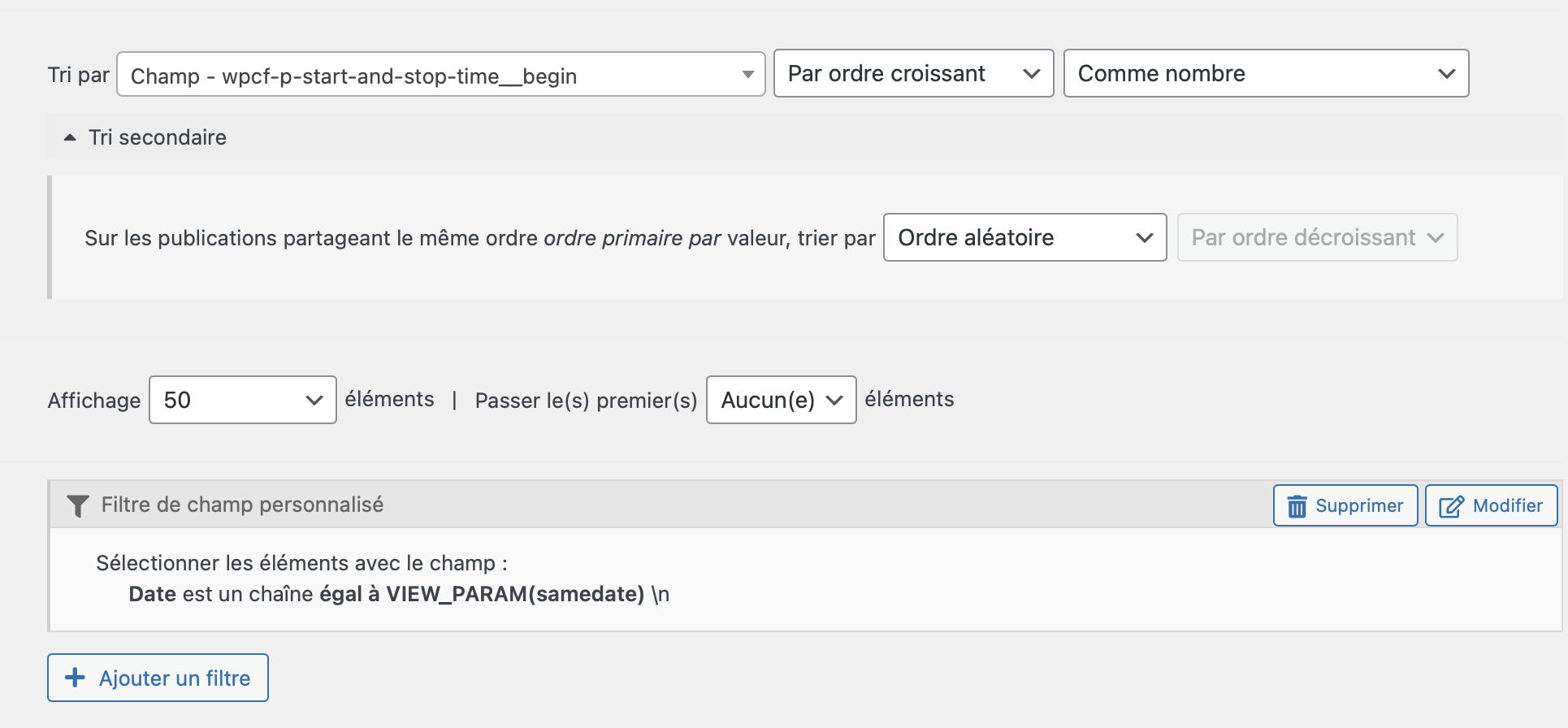The height and width of the screenshot is (728, 1568).
Task: Click the Supprimer button
Action: click(1345, 505)
